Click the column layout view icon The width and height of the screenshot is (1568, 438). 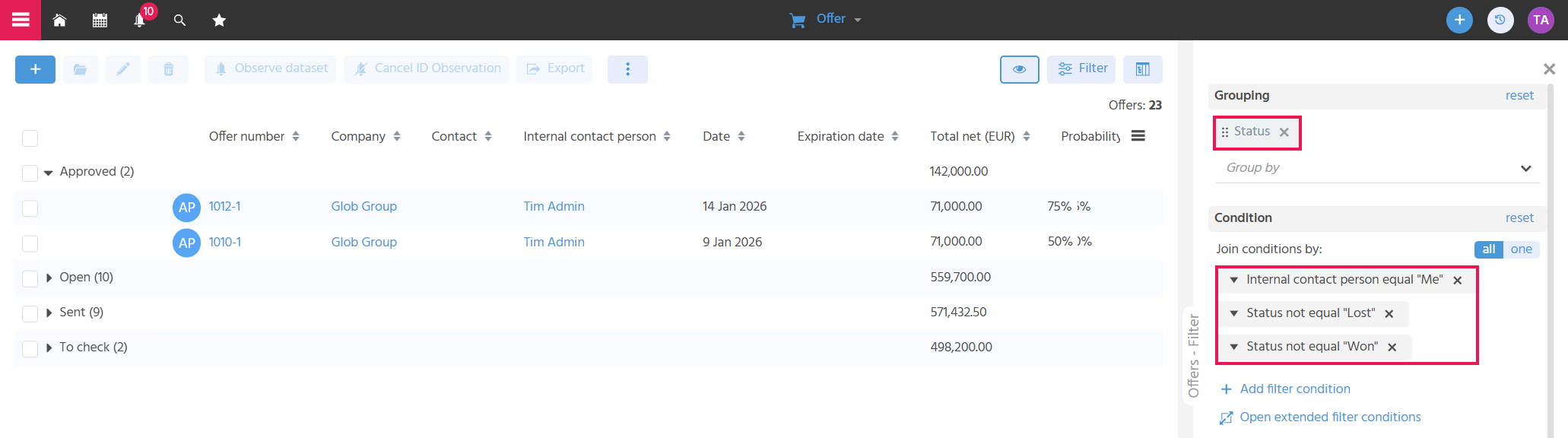(x=1142, y=69)
